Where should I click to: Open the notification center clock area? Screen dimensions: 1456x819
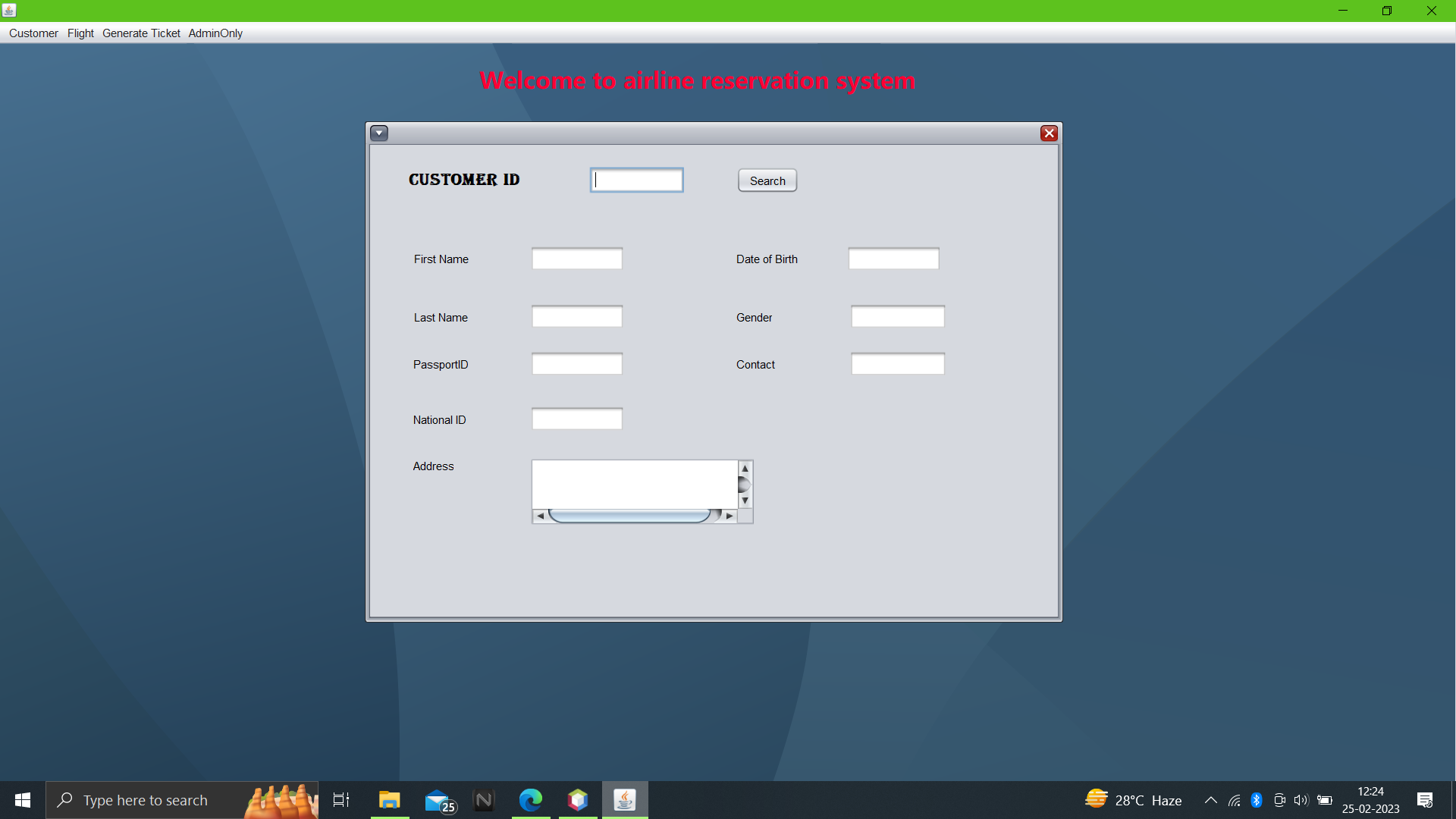(1370, 799)
